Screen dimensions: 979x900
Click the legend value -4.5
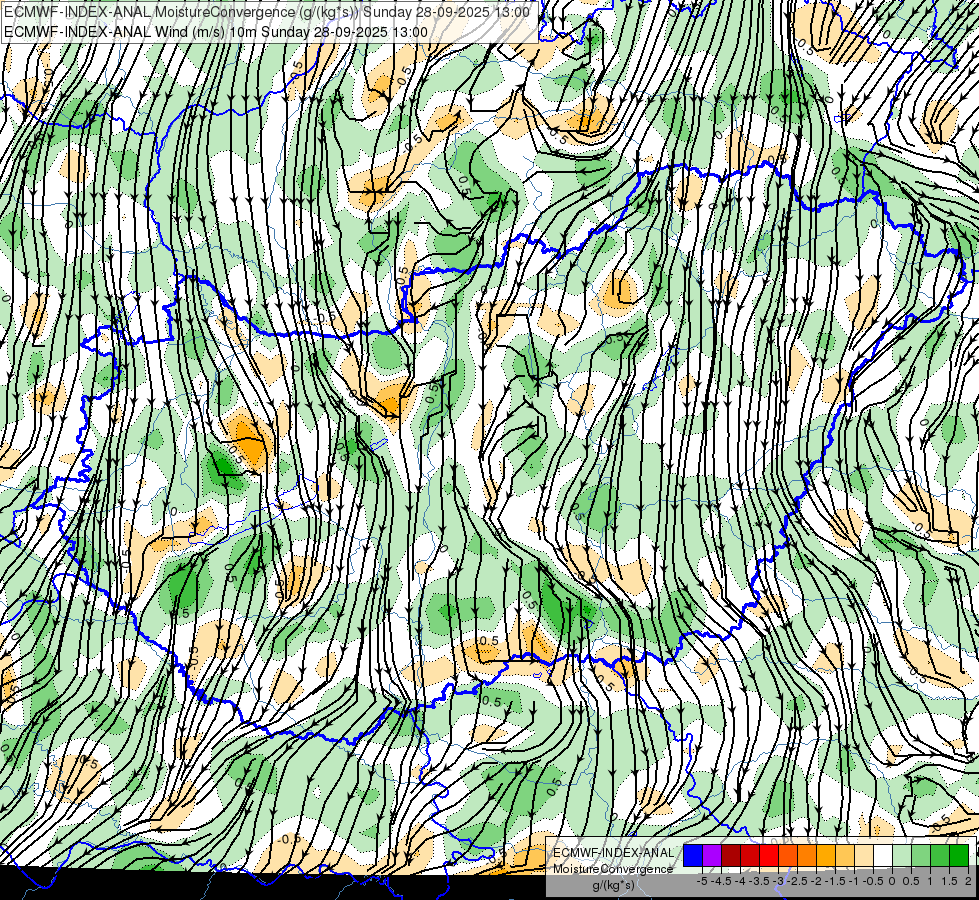click(x=721, y=881)
